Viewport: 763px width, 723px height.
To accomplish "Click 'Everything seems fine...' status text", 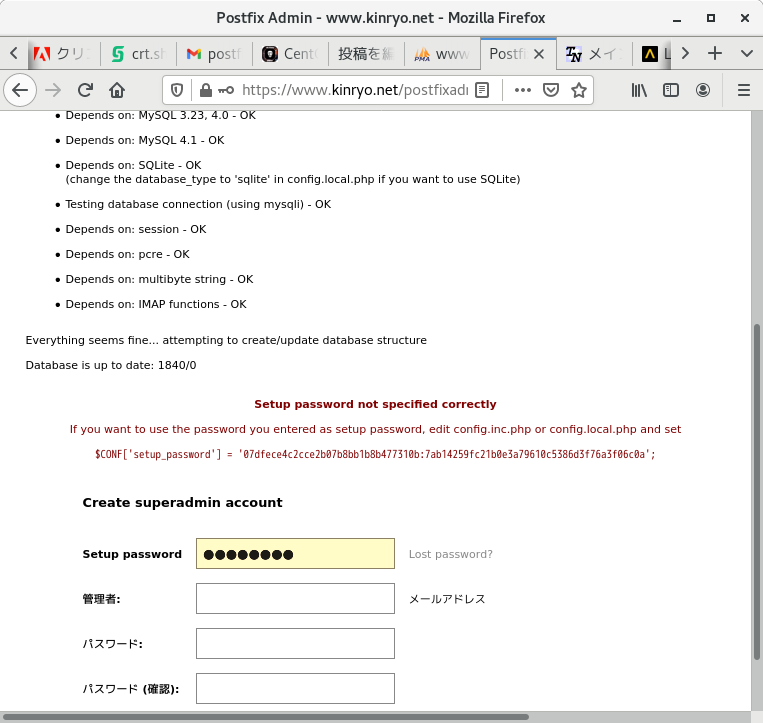I will [x=226, y=340].
